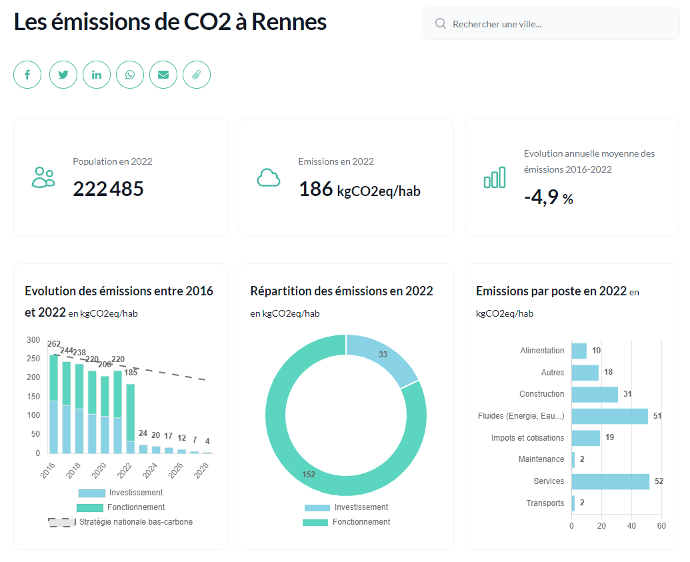Click the 2022 bar in evolution chart
This screenshot has width=690, height=562.
coord(130,419)
